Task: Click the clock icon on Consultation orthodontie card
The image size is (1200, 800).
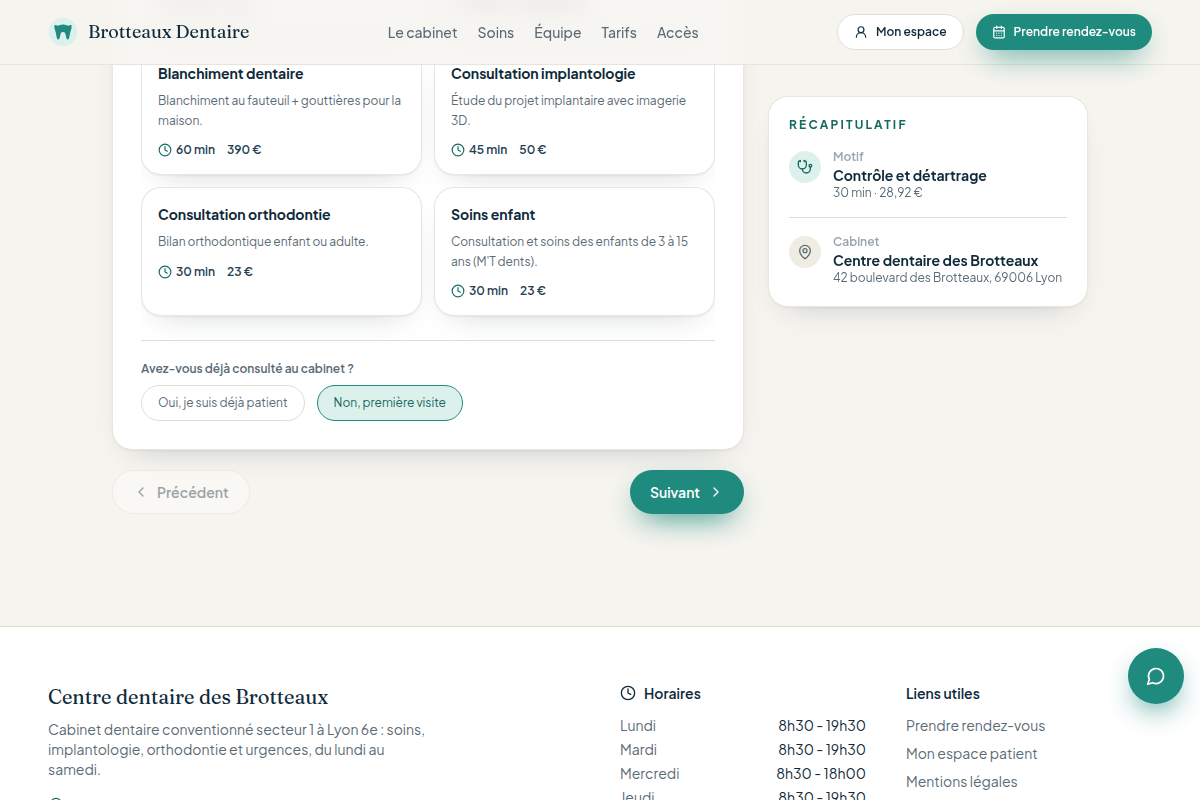Action: (165, 272)
